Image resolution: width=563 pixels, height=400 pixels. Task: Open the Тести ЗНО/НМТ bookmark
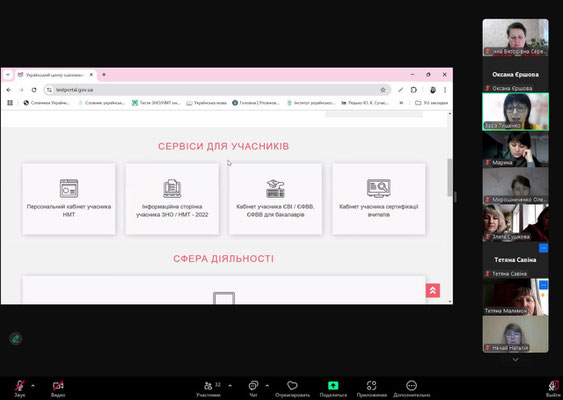click(x=156, y=103)
